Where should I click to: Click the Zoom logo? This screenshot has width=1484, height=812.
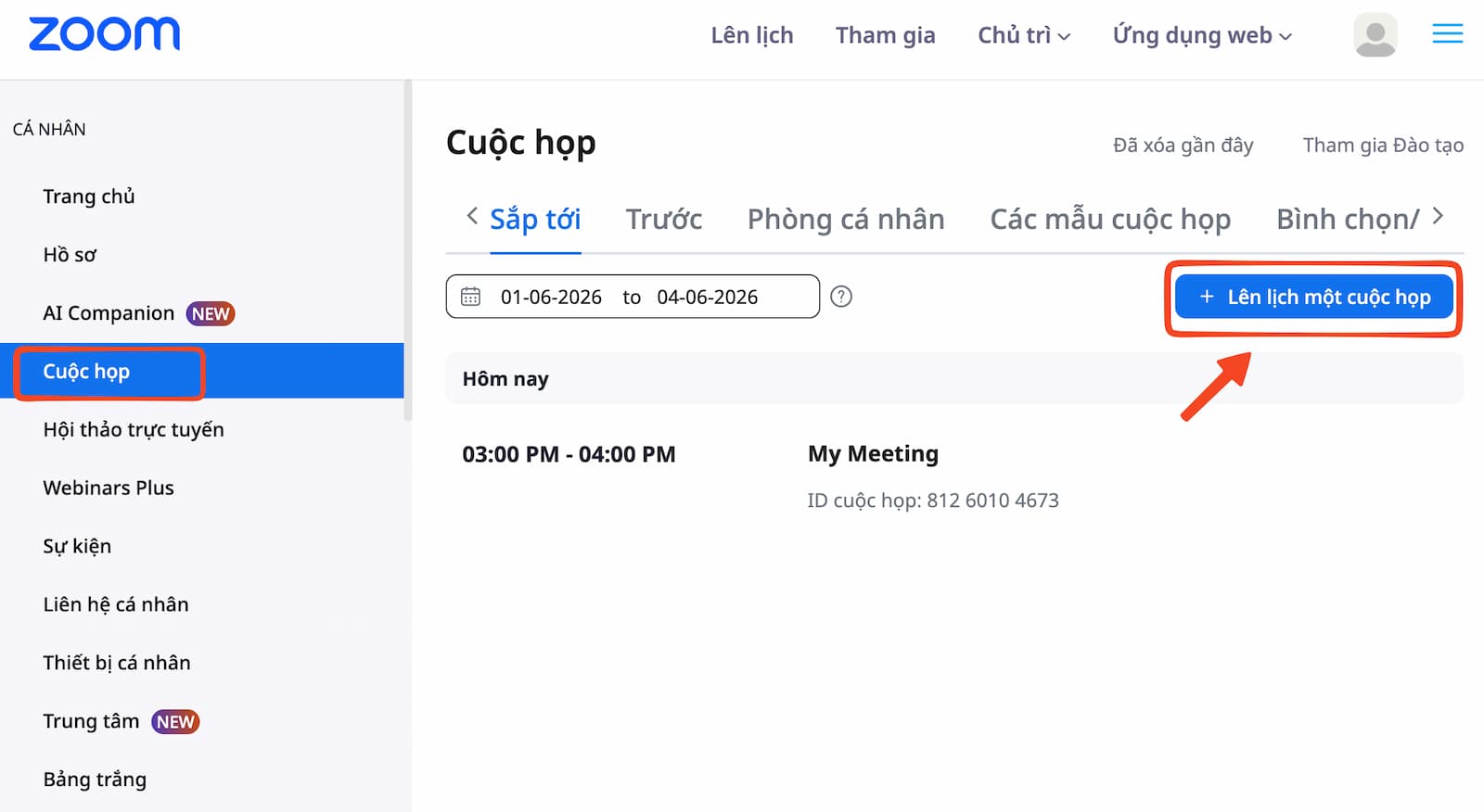(x=104, y=34)
